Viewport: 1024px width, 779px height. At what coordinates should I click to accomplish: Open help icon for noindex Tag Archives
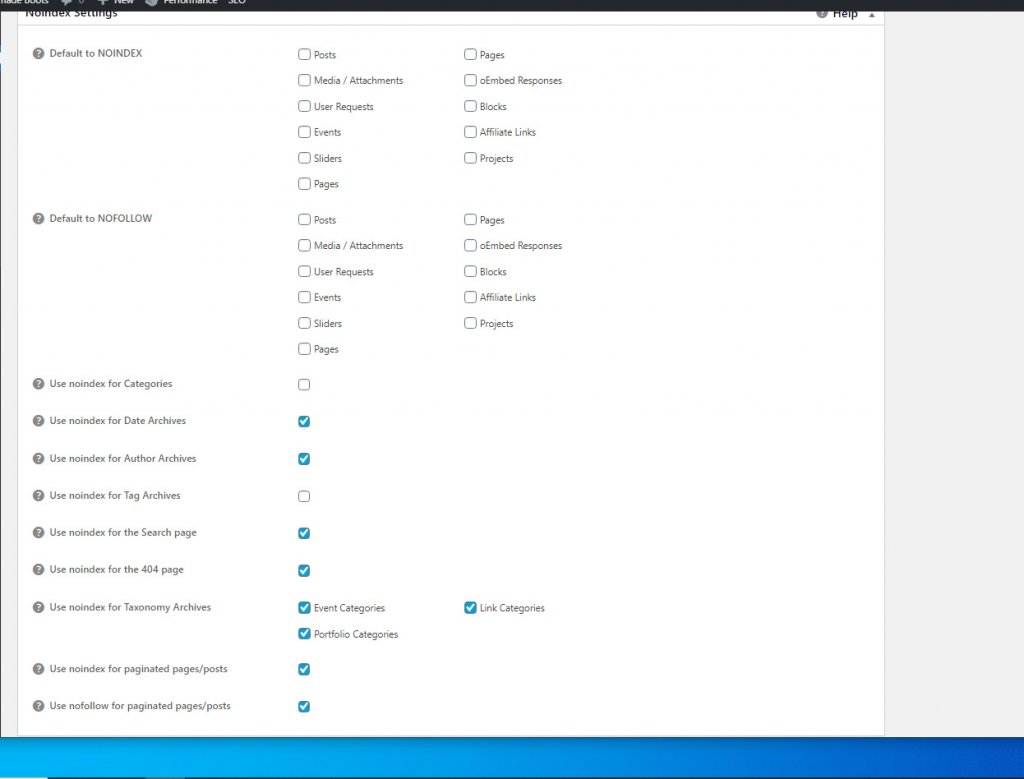click(x=39, y=496)
